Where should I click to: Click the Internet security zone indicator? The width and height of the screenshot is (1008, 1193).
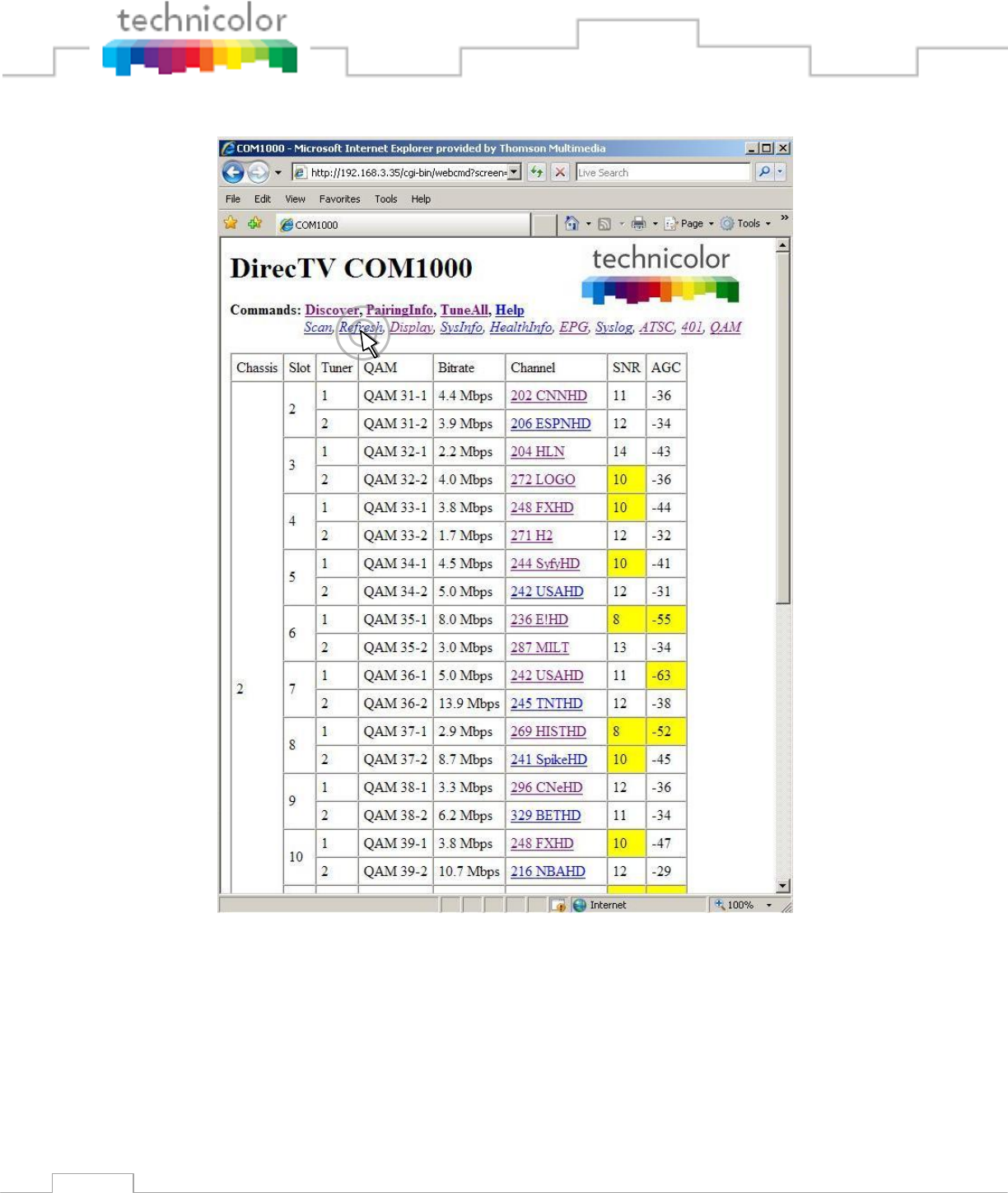click(x=600, y=905)
